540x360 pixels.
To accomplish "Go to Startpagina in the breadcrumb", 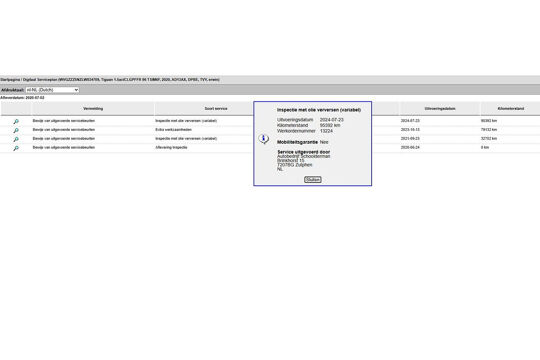I will (10, 80).
